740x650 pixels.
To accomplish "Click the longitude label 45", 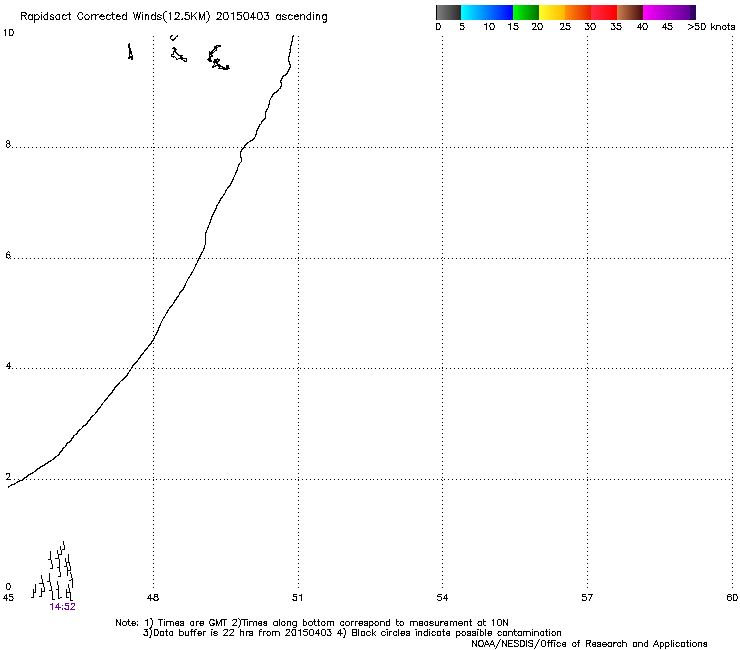I will (8, 598).
